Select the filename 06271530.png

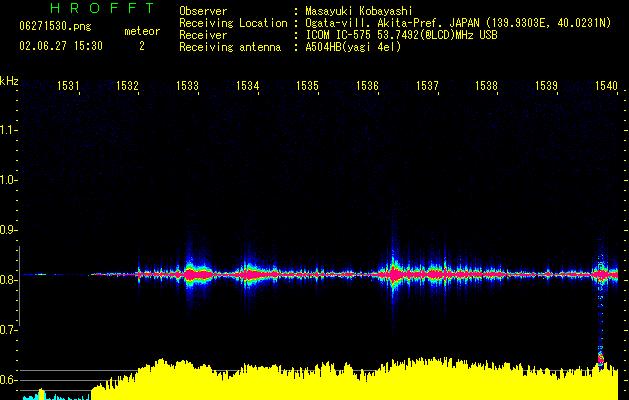click(55, 26)
